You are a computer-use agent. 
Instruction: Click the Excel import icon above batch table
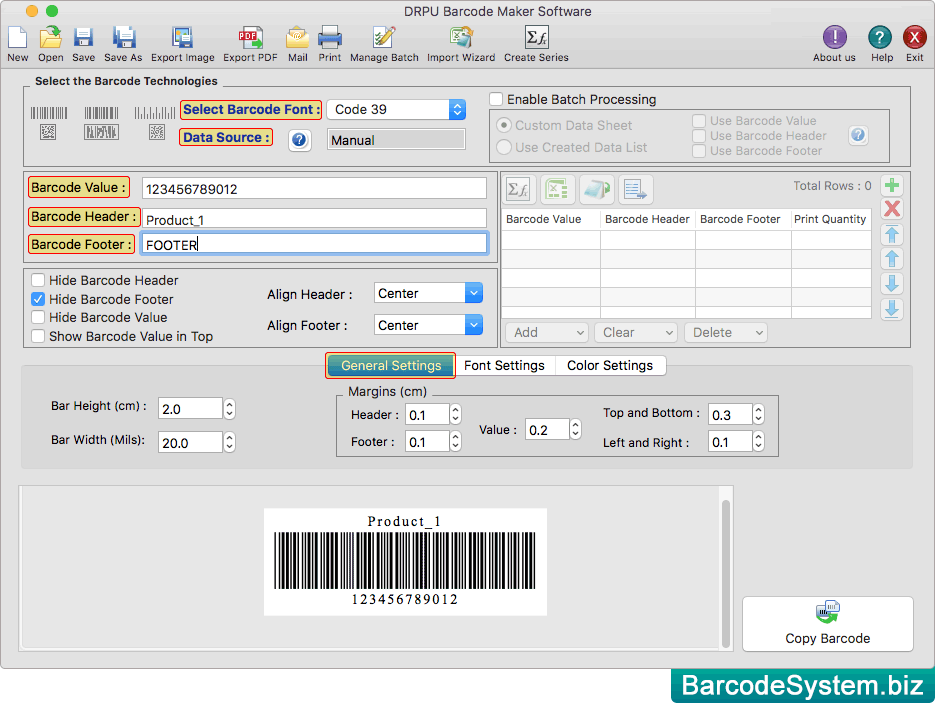point(558,190)
